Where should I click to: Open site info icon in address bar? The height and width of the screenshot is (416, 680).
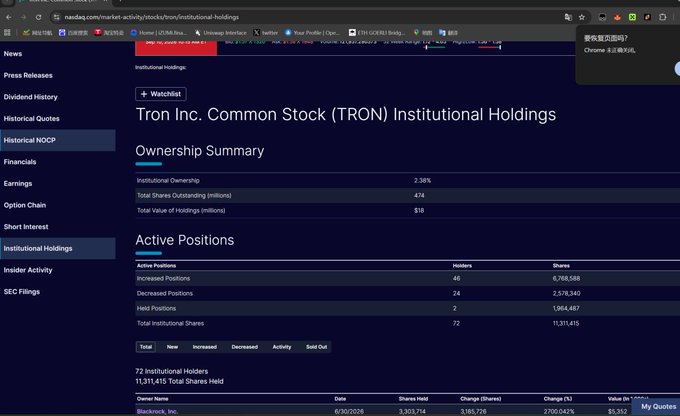pyautogui.click(x=56, y=17)
